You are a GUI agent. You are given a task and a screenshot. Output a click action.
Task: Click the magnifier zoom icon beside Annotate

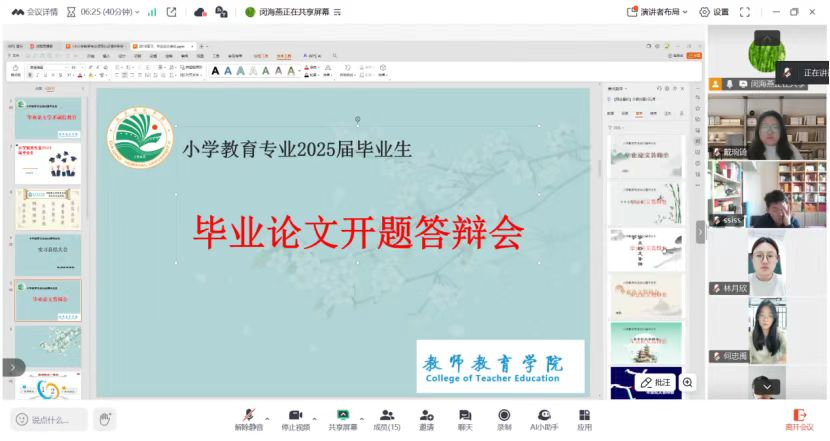pyautogui.click(x=688, y=382)
